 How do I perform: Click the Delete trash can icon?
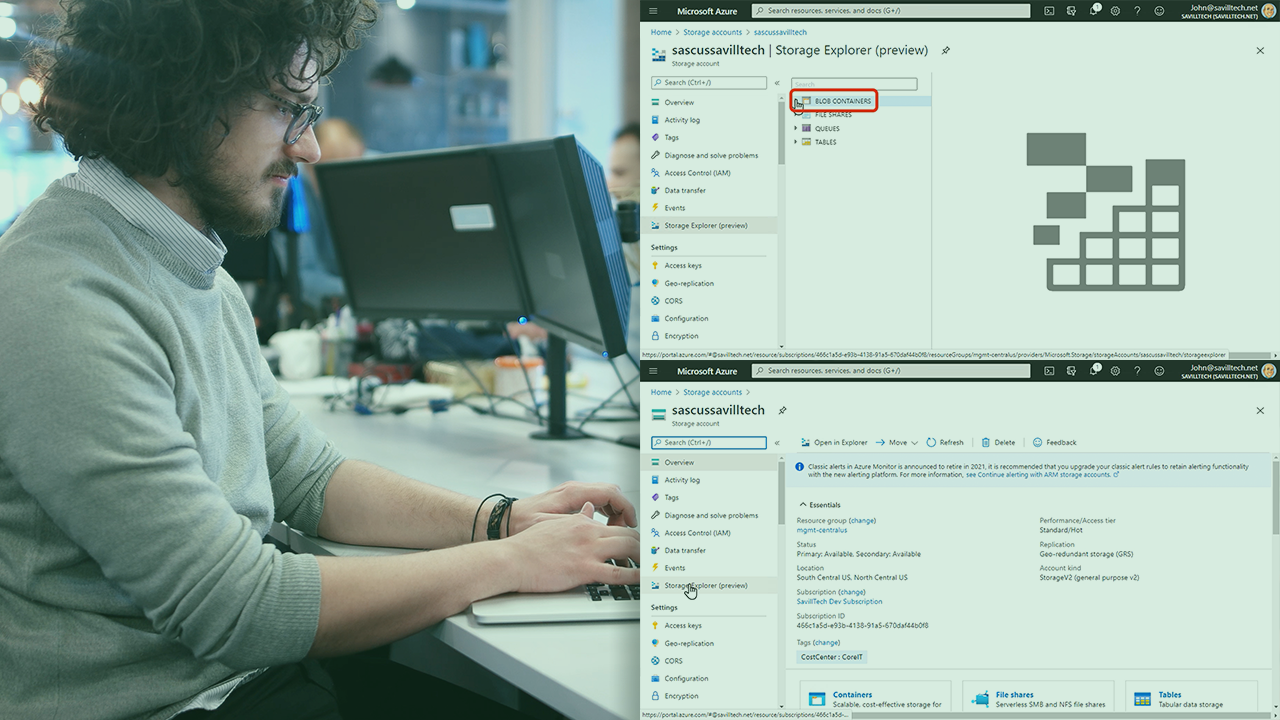tap(986, 442)
